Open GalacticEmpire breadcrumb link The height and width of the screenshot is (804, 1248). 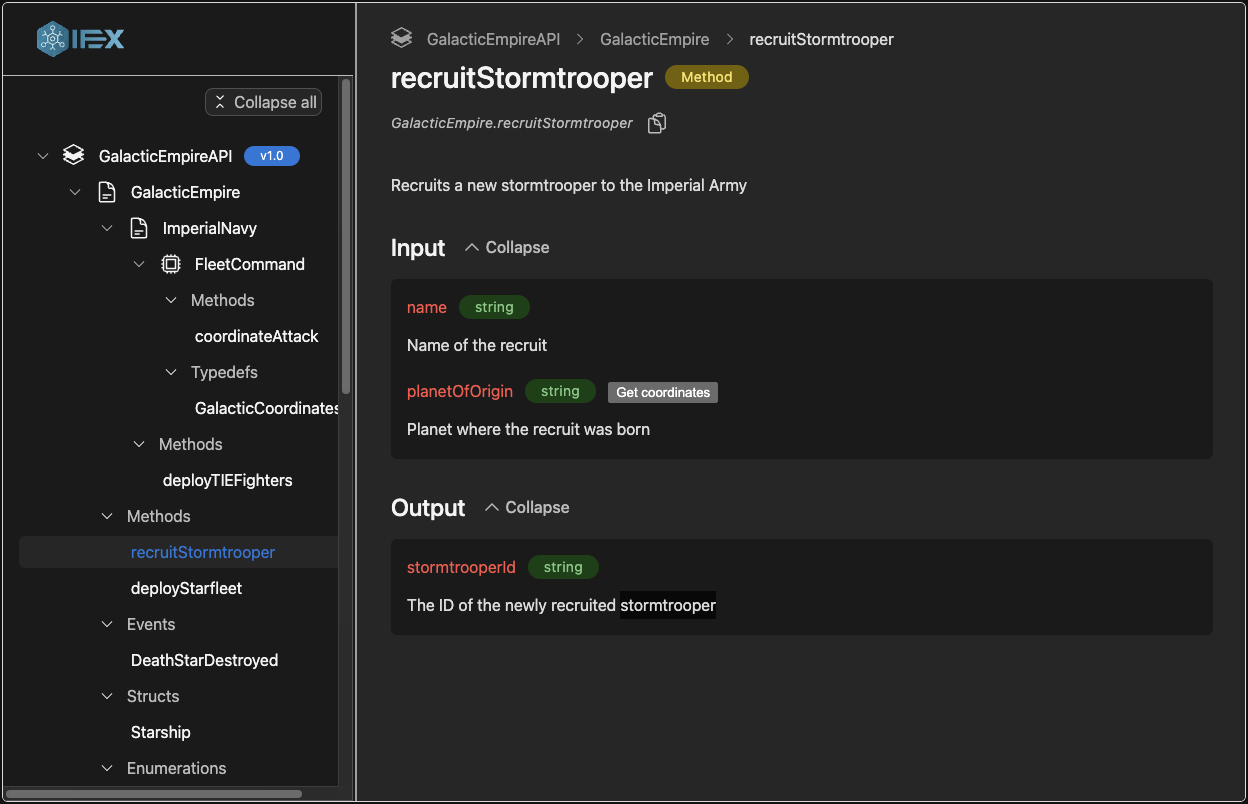pos(655,39)
